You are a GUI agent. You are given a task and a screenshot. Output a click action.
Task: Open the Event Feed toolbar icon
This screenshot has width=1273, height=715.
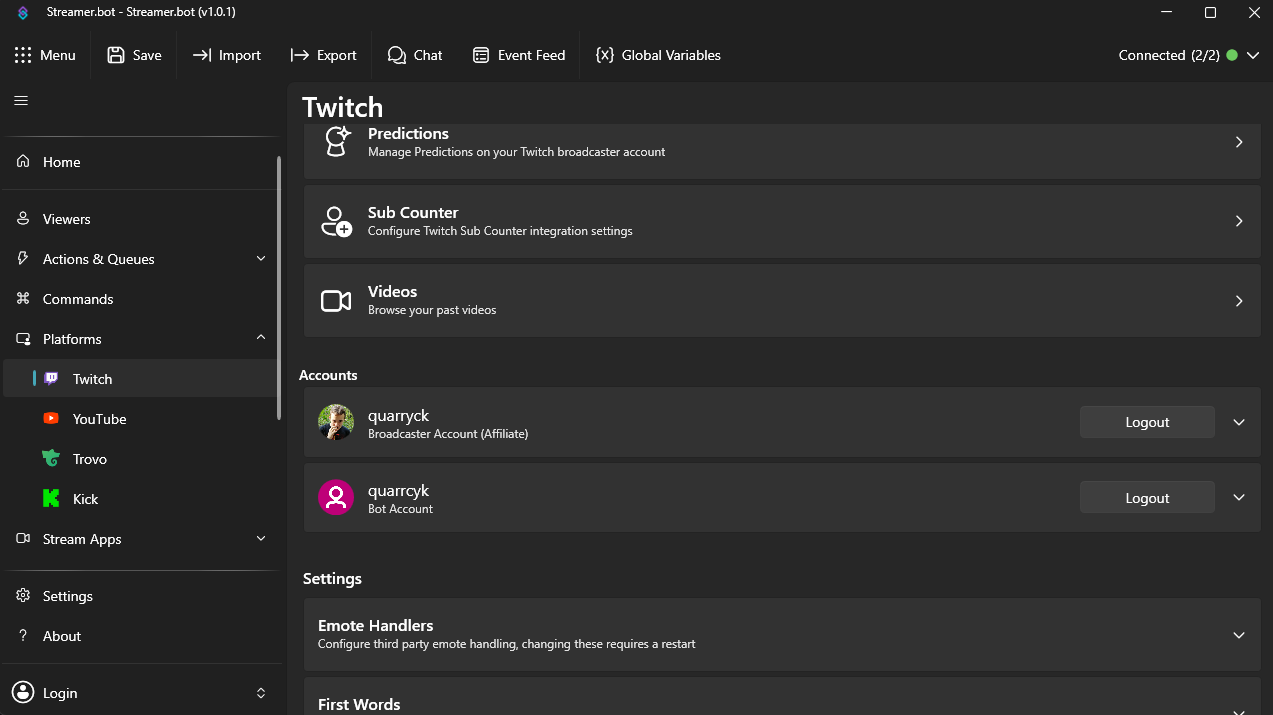[x=481, y=55]
